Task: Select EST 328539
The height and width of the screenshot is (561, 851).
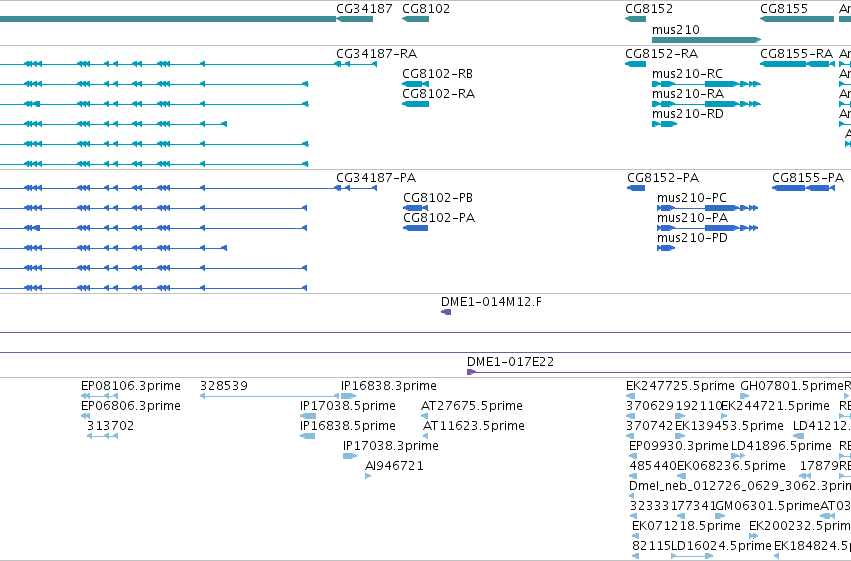Action: point(224,386)
